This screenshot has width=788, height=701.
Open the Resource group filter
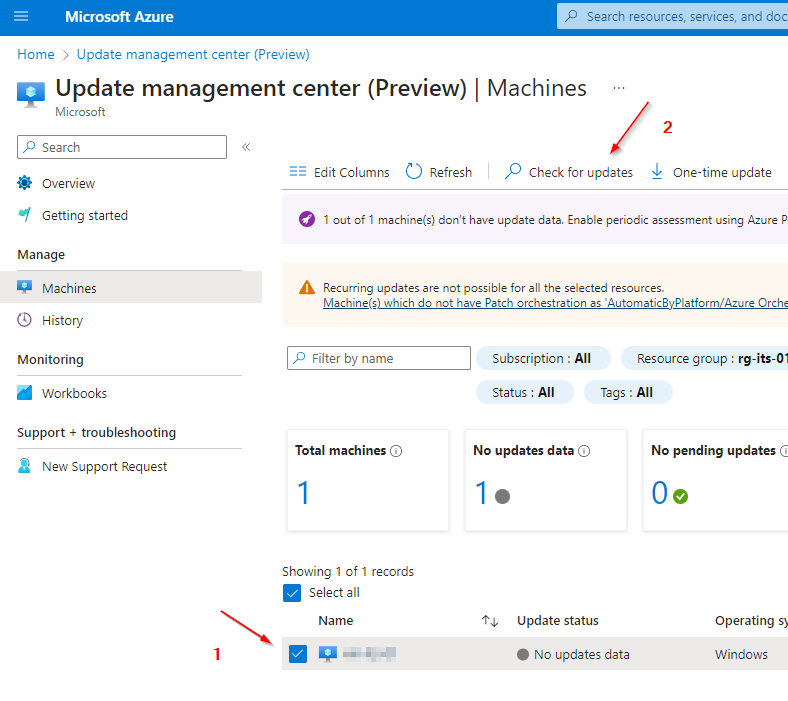[705, 358]
